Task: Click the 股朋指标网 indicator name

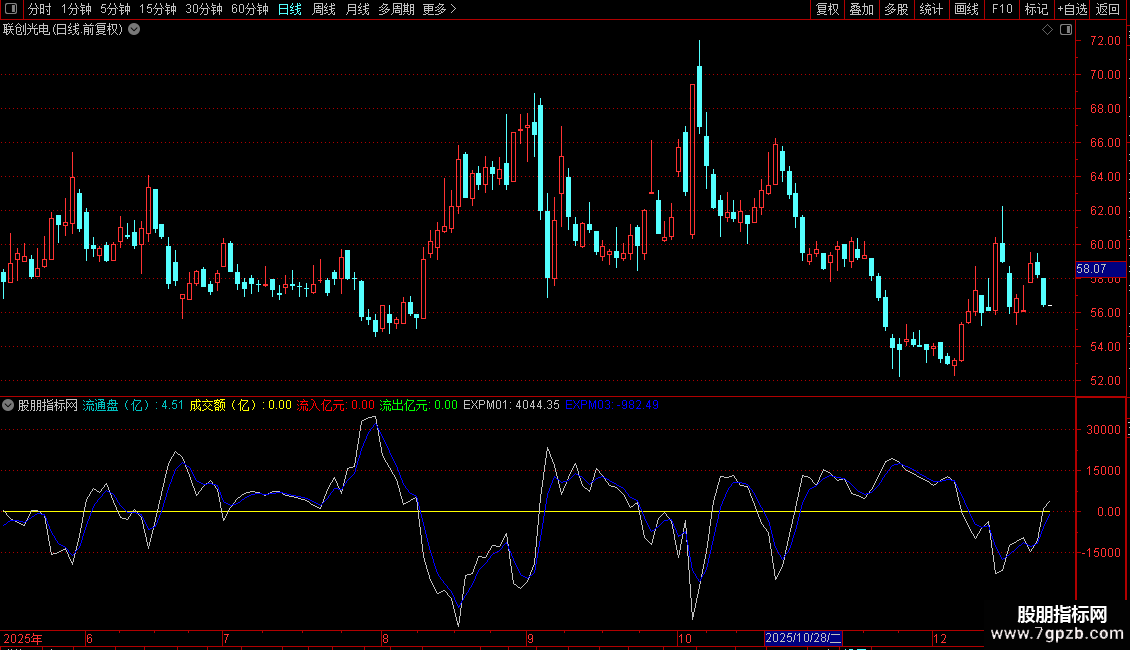Action: coord(48,405)
